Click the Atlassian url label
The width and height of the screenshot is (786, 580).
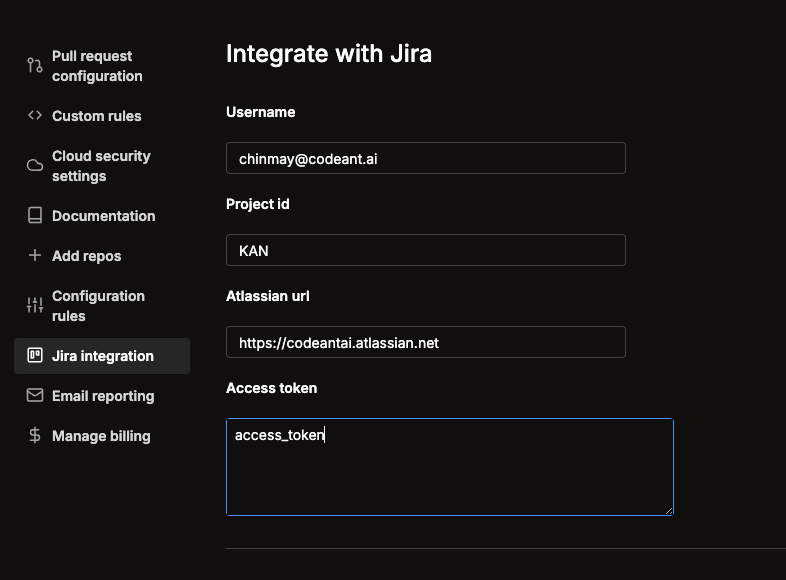(268, 296)
